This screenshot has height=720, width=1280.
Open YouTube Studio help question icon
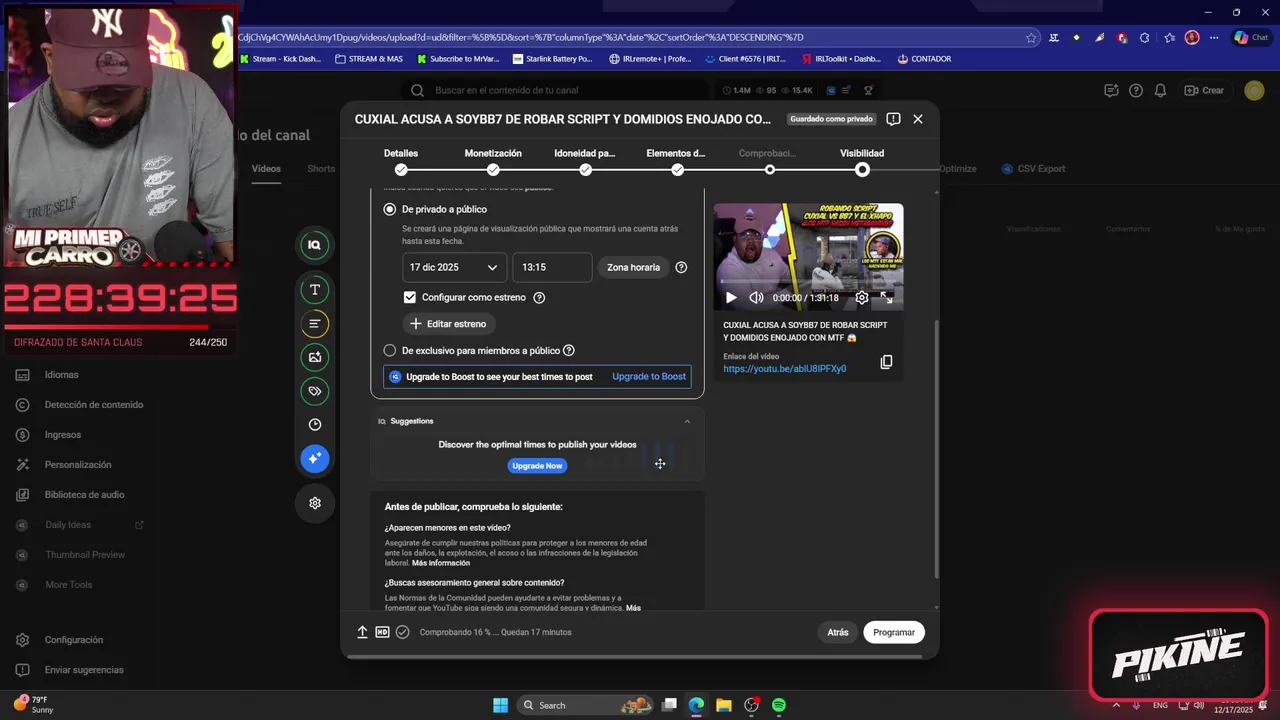[x=1135, y=90]
